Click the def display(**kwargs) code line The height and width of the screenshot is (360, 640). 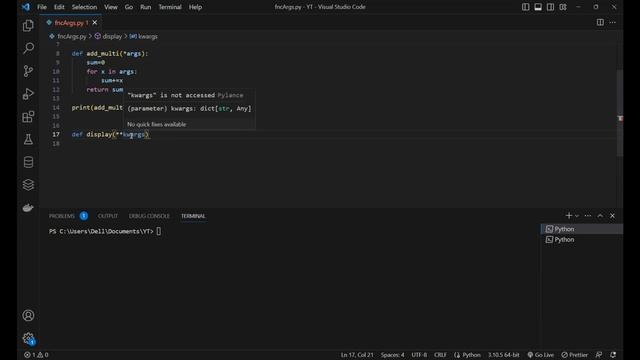pos(111,134)
